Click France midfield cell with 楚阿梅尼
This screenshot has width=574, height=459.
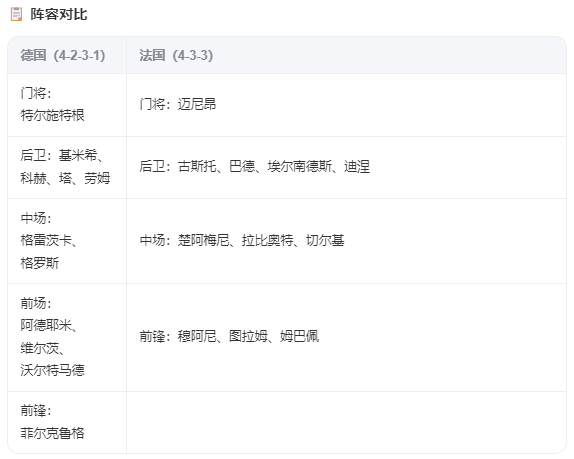[346, 241]
